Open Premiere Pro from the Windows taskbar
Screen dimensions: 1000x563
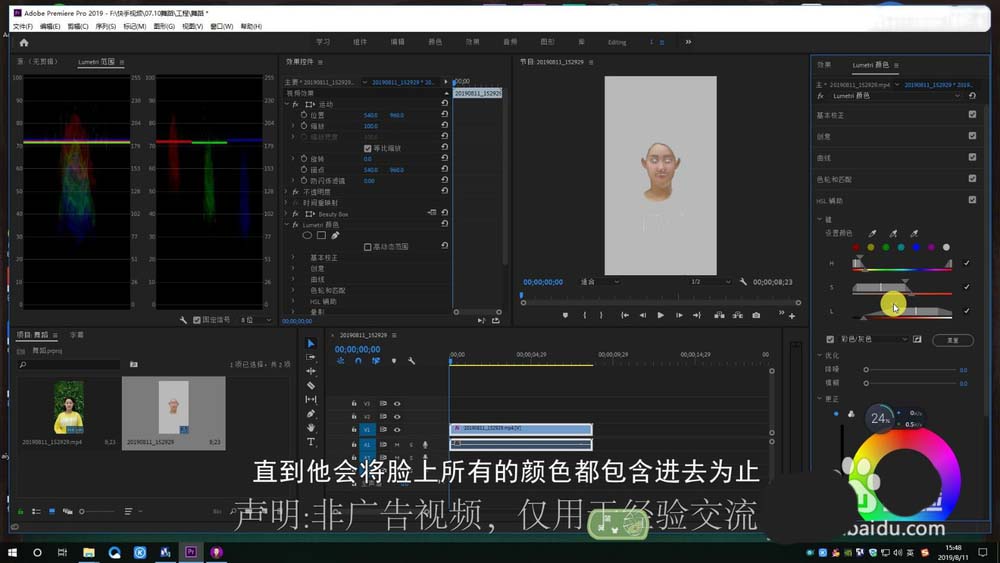pos(191,552)
